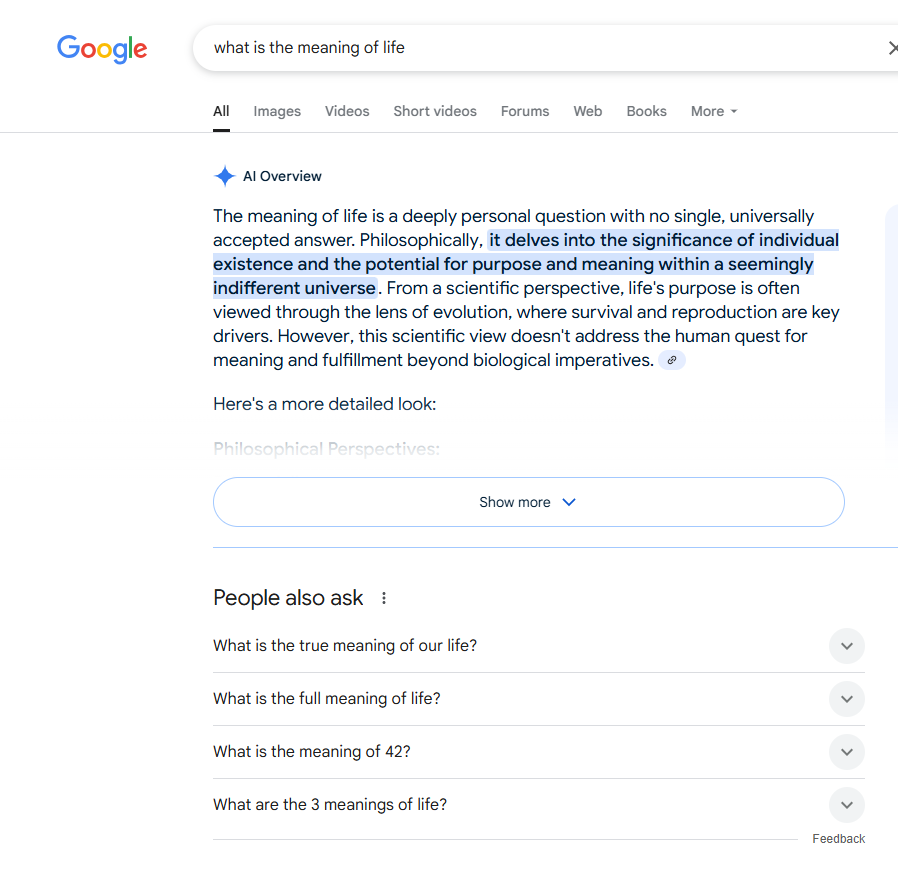Viewport: 898px width, 878px height.
Task: Click the Google logo
Action: tap(102, 49)
